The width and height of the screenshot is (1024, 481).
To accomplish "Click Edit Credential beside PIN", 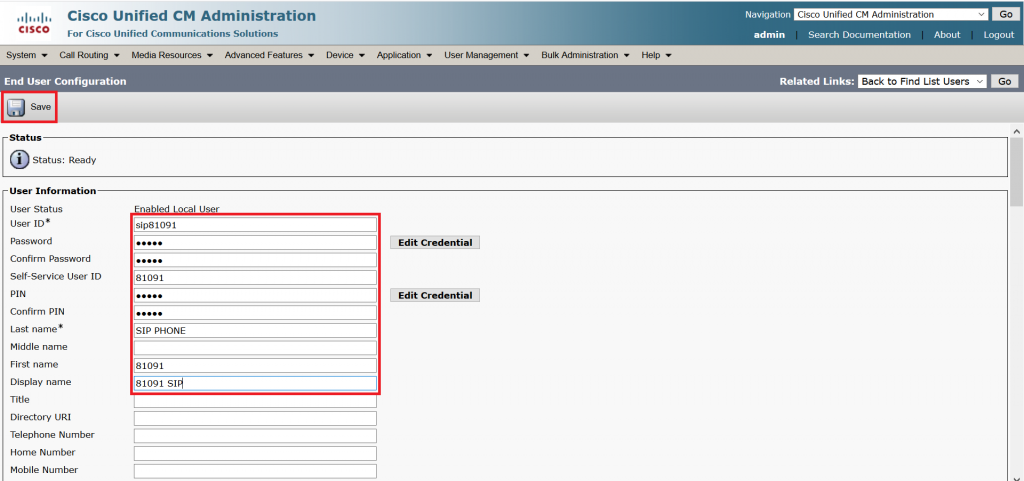I will coord(435,296).
